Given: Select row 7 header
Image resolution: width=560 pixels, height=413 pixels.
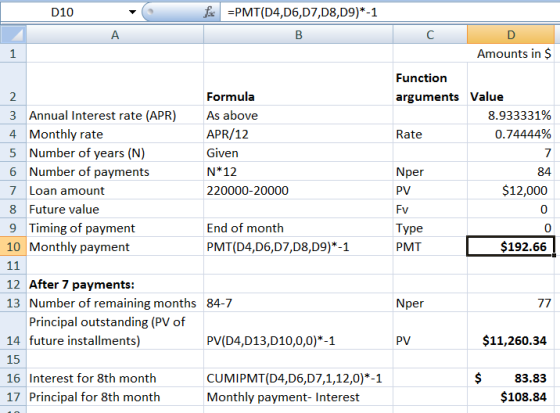Looking at the screenshot, I should pyautogui.click(x=13, y=190).
